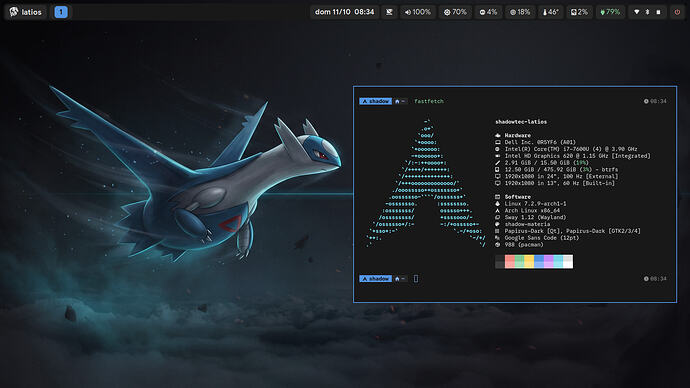Click the CPU icon beside Intel(R) Core
690x388 pixels.
tap(498, 149)
